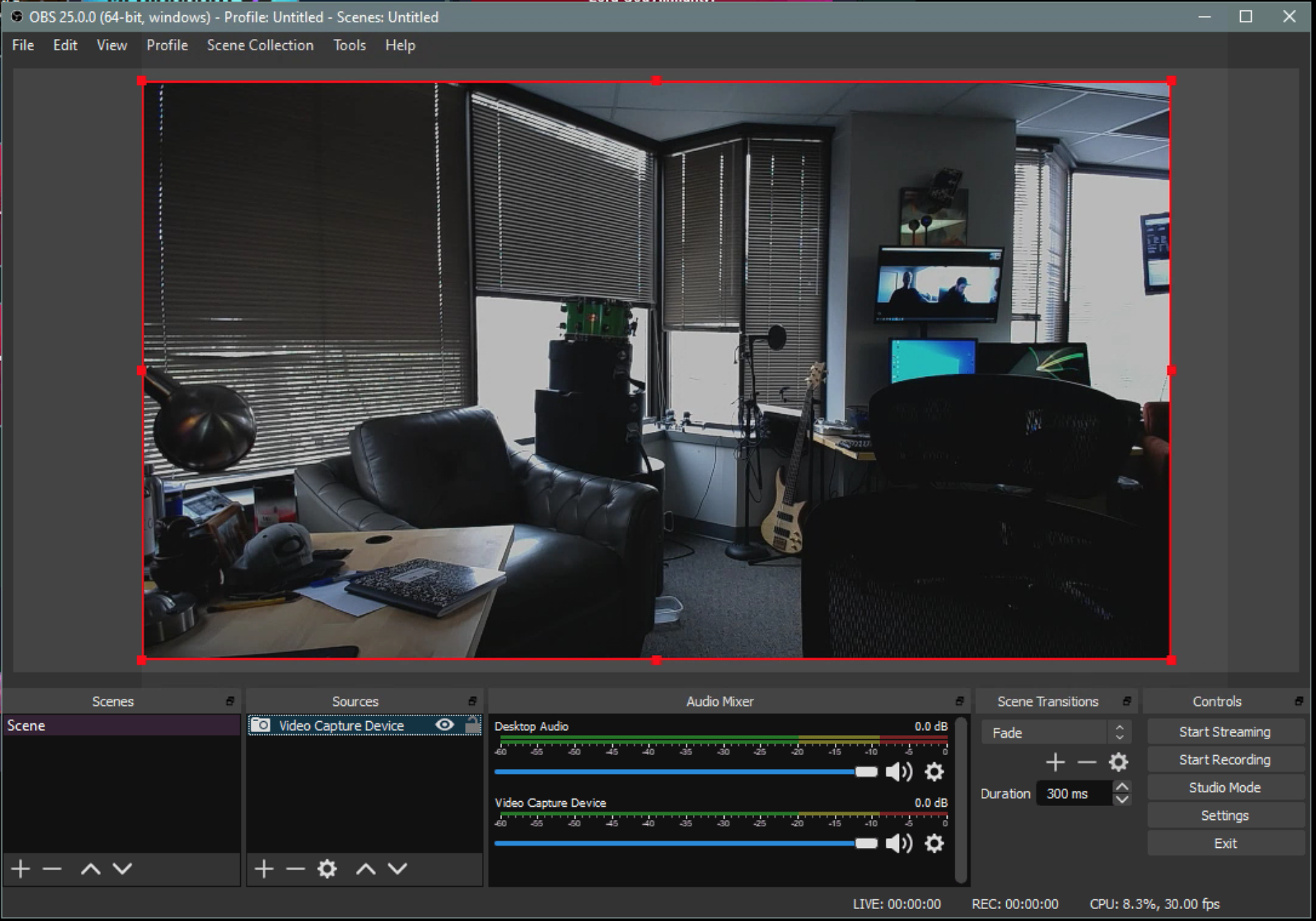Add a new scene transition

pos(1055,762)
